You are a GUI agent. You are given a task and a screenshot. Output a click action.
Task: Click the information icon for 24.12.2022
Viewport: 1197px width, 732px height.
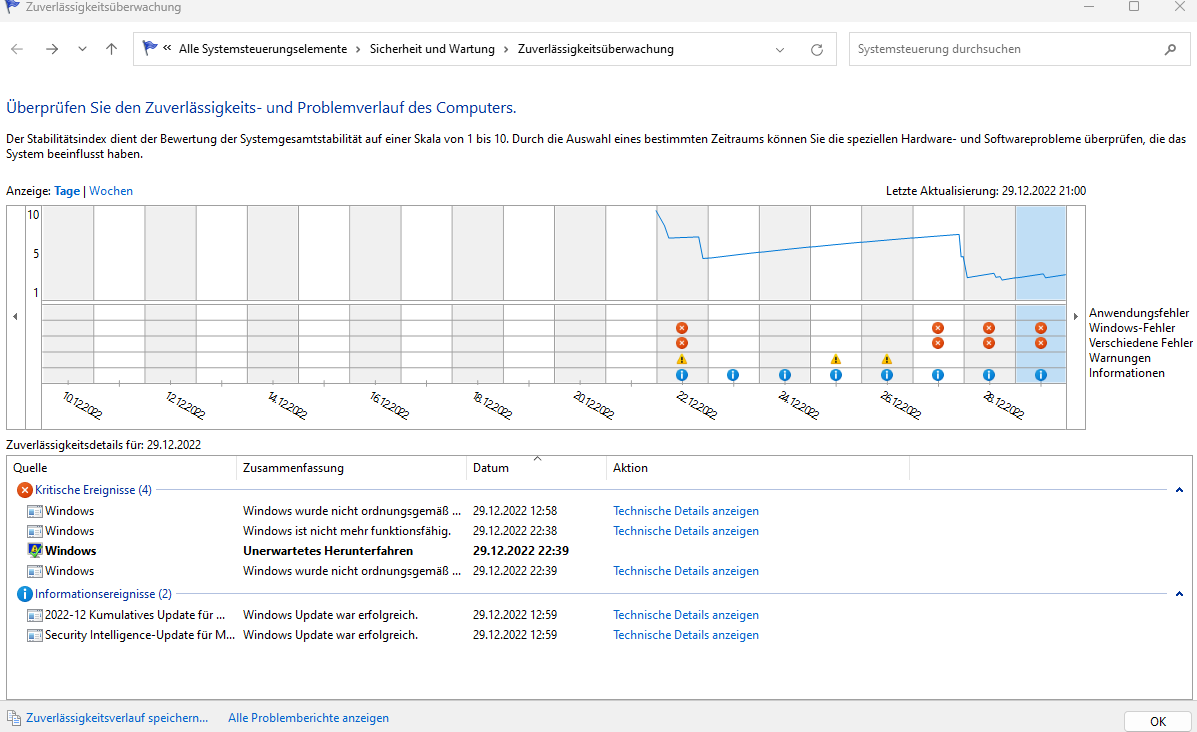[784, 375]
